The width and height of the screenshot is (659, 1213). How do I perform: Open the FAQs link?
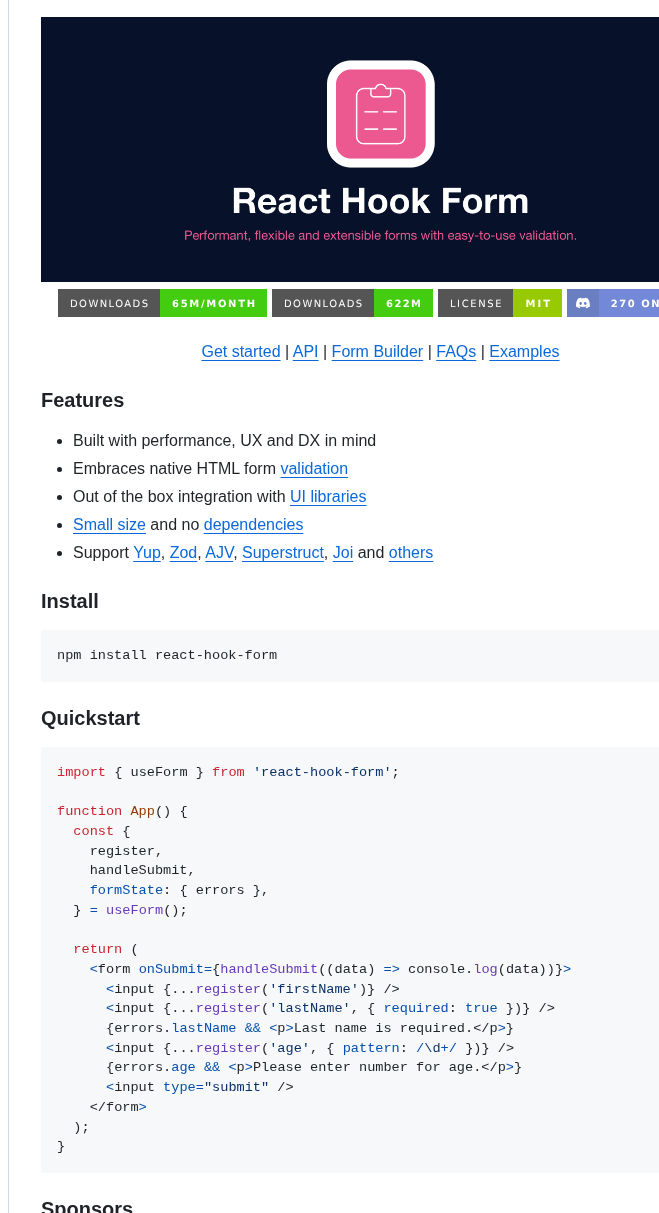(456, 352)
